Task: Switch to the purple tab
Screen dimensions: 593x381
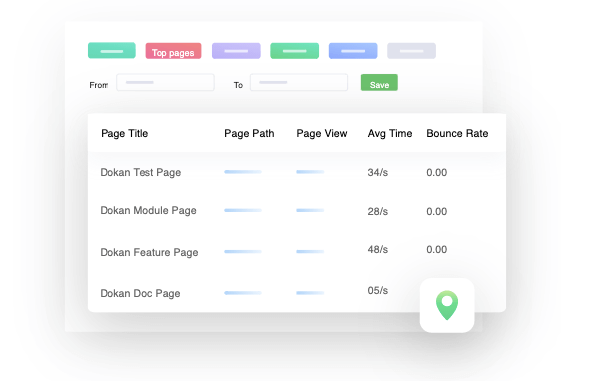Action: click(x=236, y=51)
